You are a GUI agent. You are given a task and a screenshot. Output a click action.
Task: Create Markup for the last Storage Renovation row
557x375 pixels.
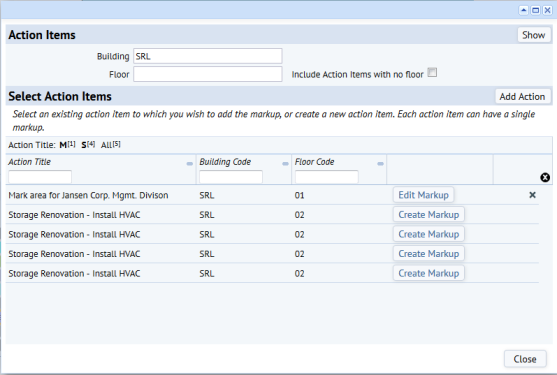[x=429, y=273]
